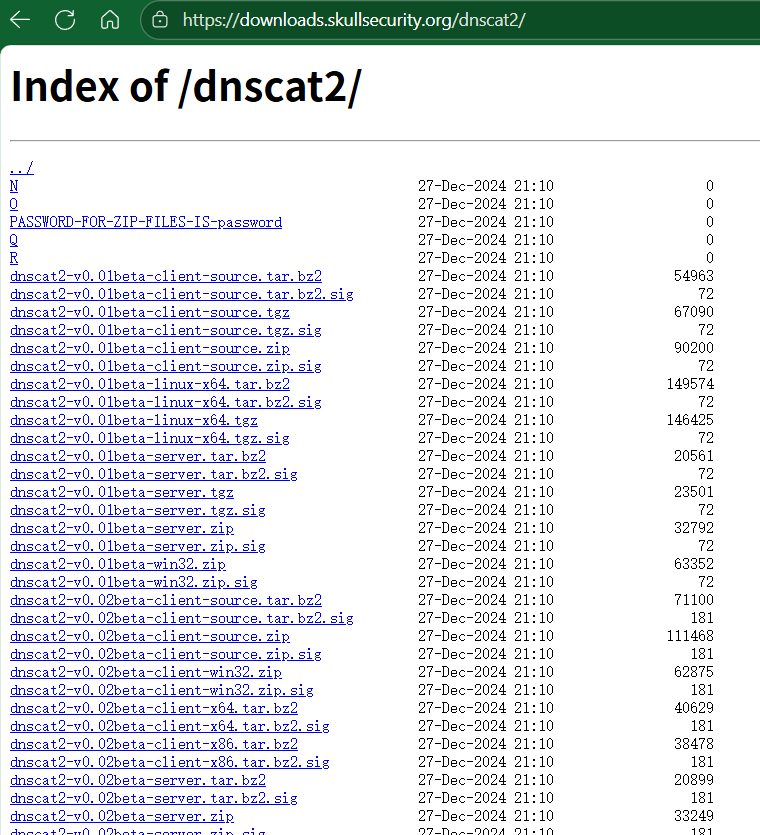Select the file size value 90200
The width and height of the screenshot is (760, 835).
pos(693,348)
